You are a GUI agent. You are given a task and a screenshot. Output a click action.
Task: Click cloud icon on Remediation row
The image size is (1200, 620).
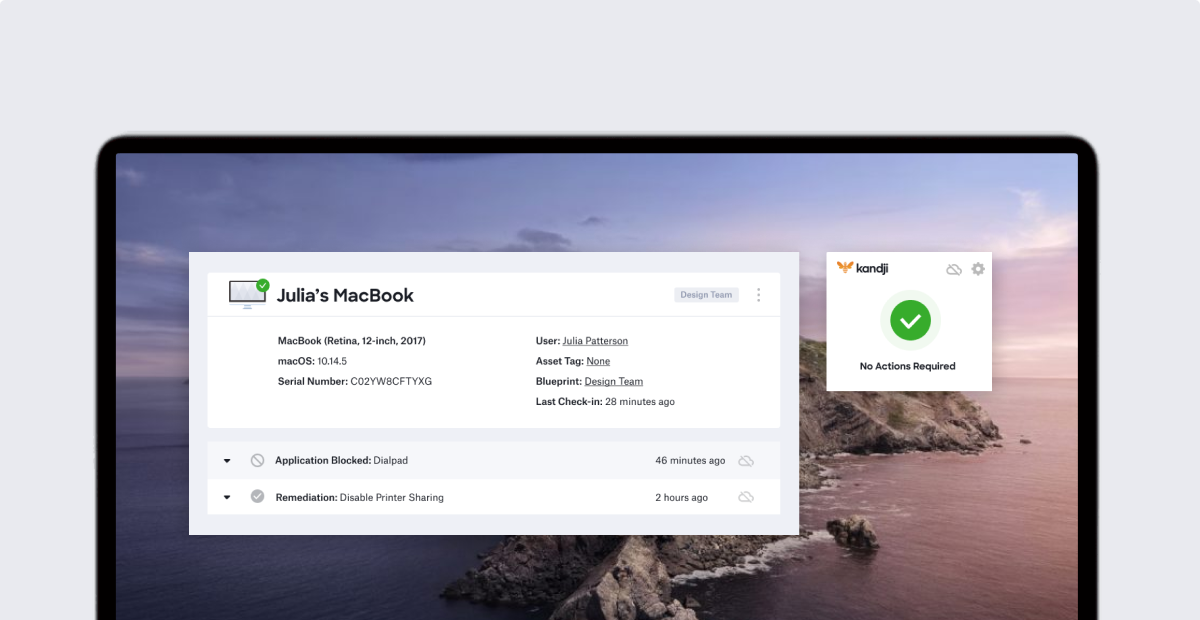(746, 497)
